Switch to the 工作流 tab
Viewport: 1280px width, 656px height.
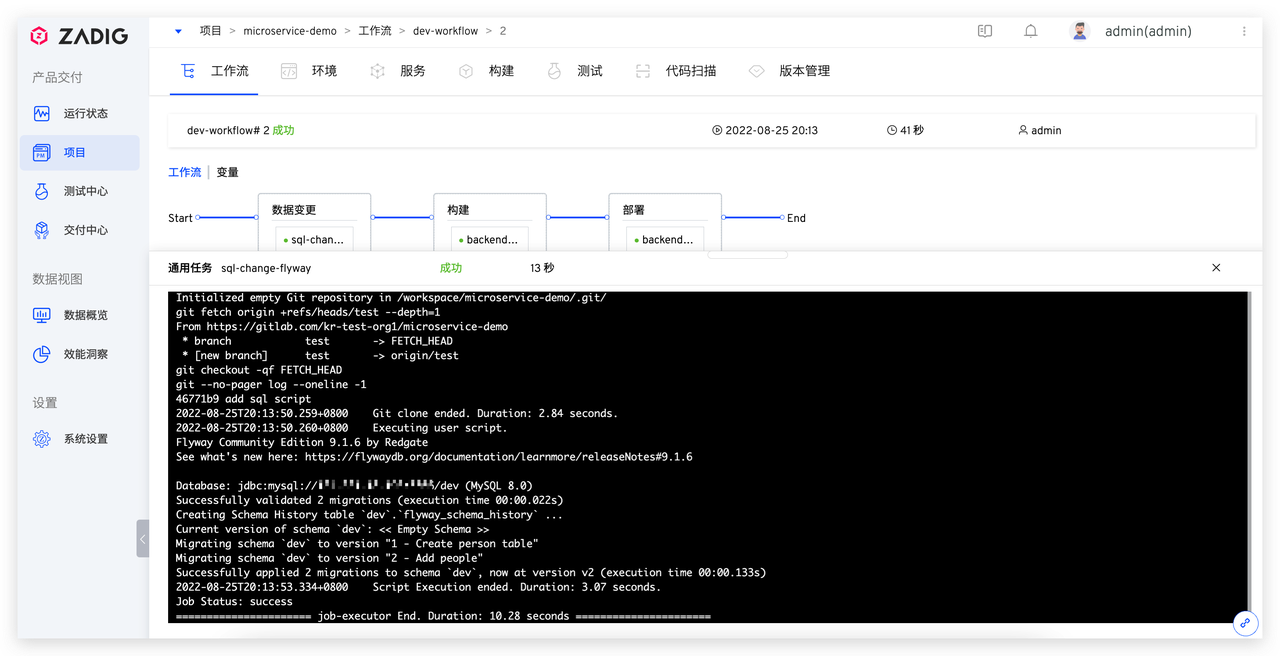[x=214, y=71]
